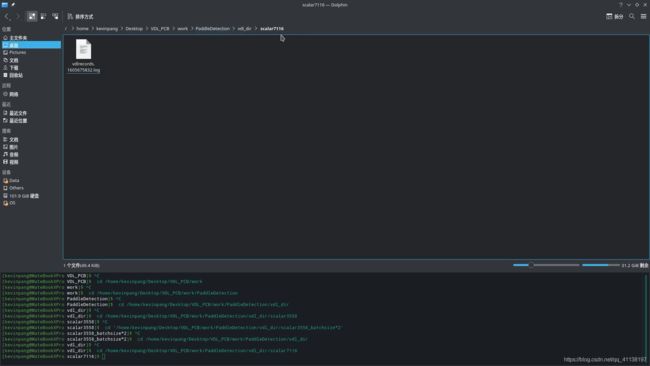
Task: Click 'scalar7116' current folder breadcrumb
Action: click(272, 29)
